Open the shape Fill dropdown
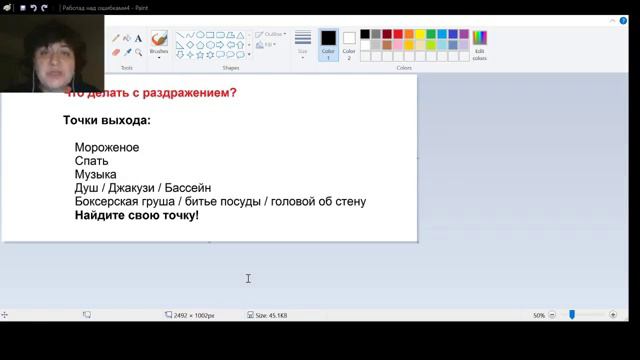640x360 pixels. 266,44
